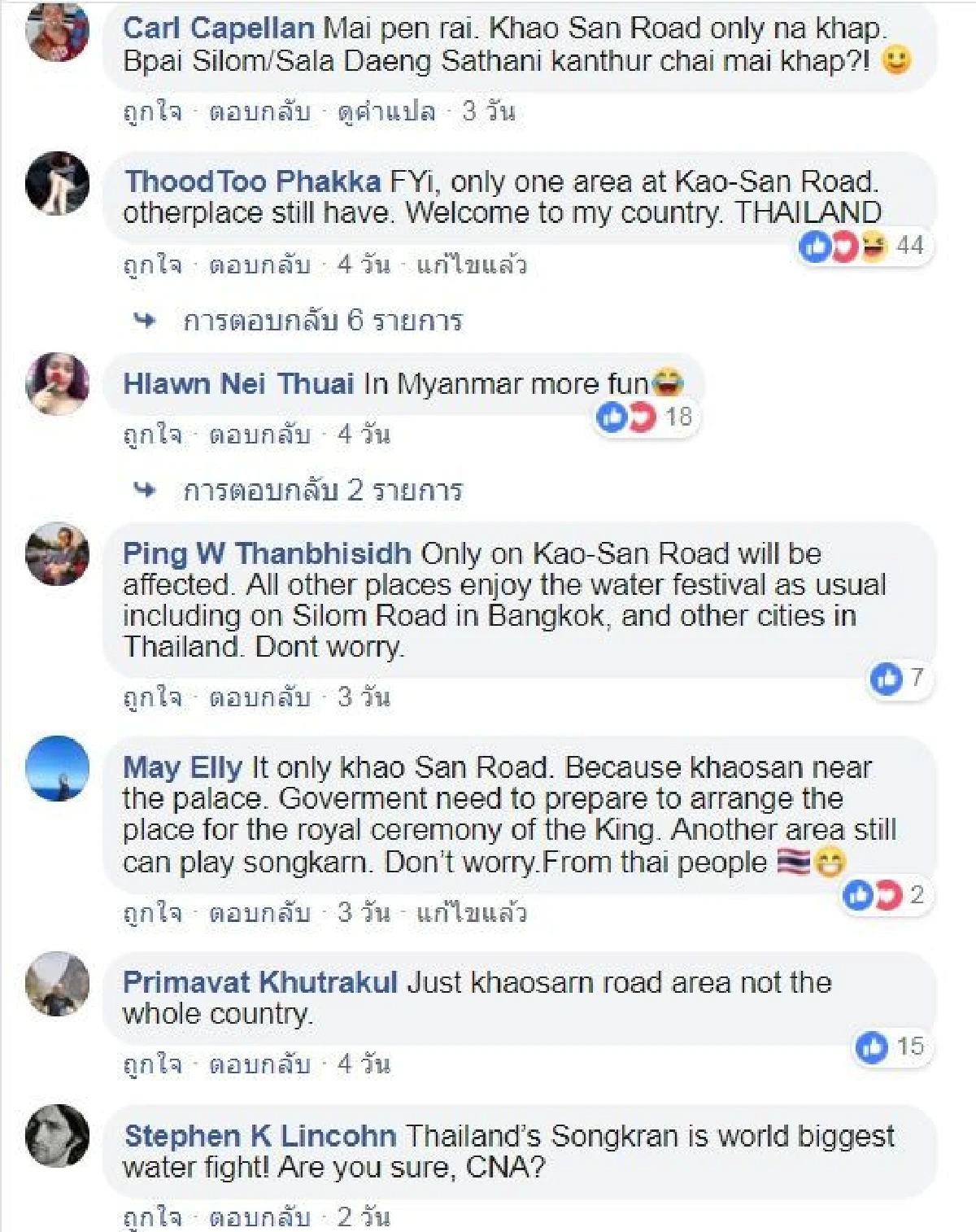Viewport: 976px width, 1232px height.
Task: View reactions on Hlawn Nei Thuai's comment
Action: (644, 417)
